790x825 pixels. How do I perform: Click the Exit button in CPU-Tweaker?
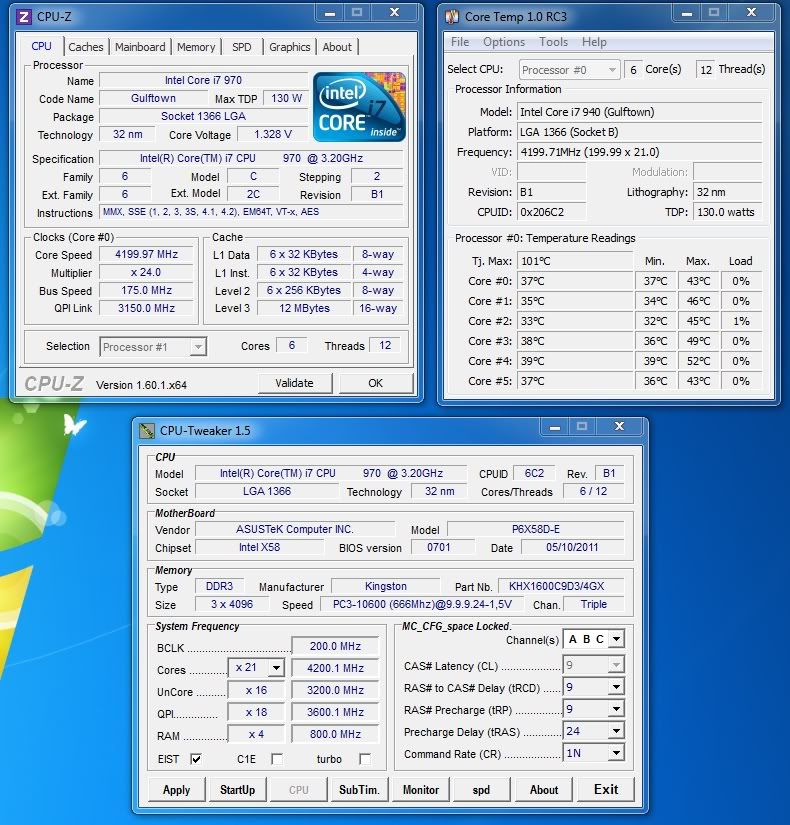tap(606, 790)
